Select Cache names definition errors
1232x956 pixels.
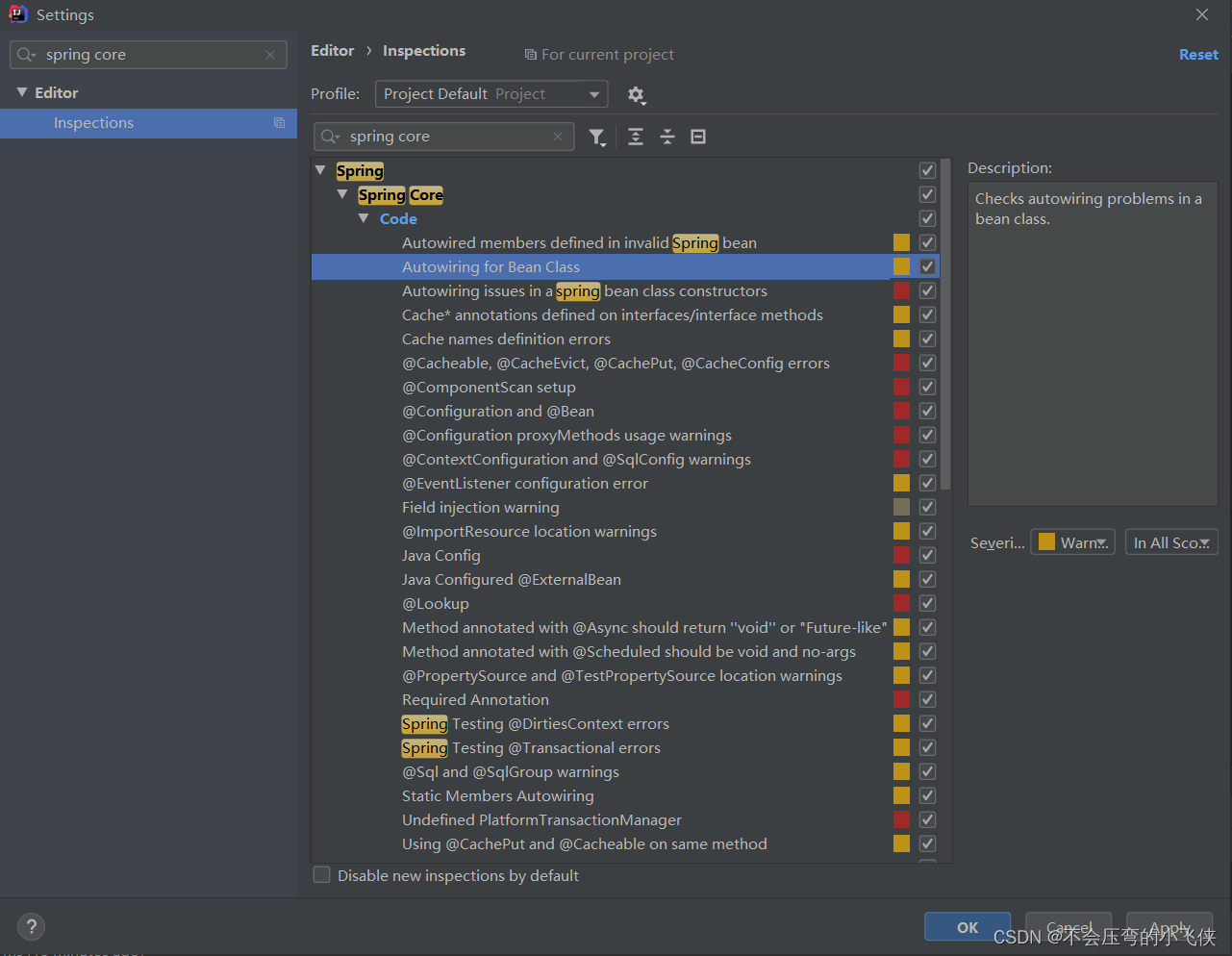(x=506, y=339)
